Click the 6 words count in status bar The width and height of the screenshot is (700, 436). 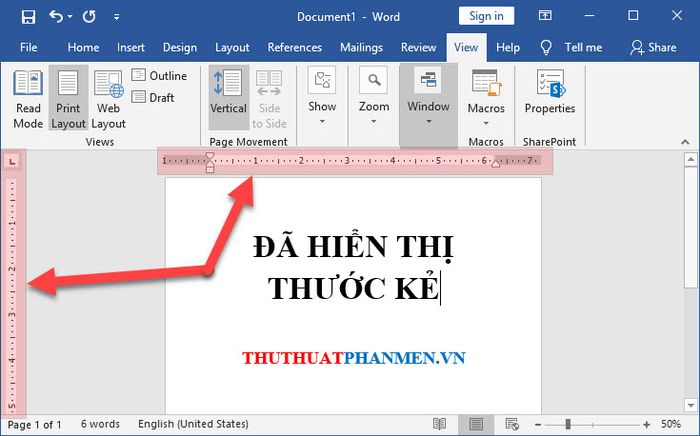(99, 425)
